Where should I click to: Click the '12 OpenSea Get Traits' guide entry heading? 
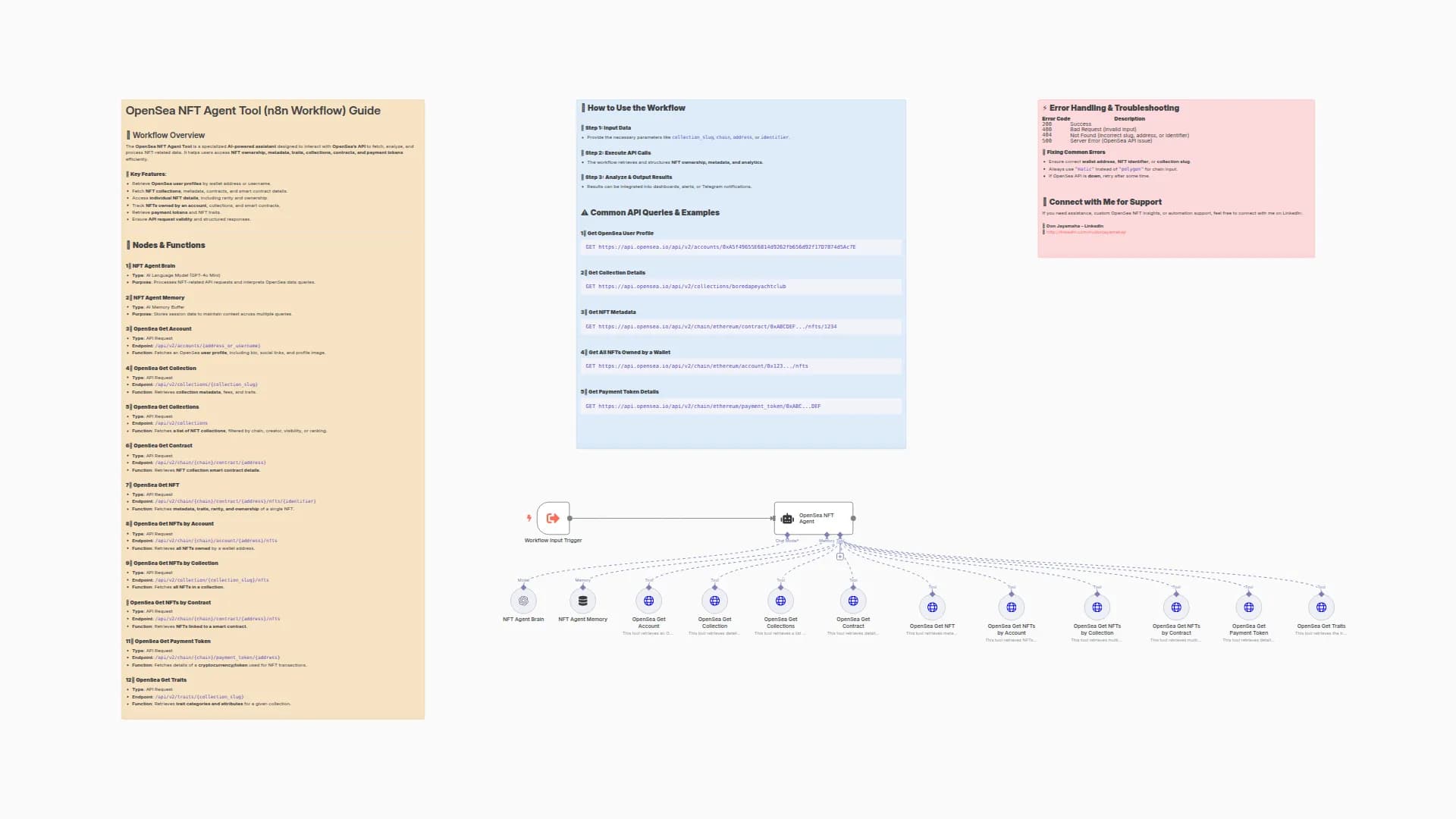pos(156,680)
